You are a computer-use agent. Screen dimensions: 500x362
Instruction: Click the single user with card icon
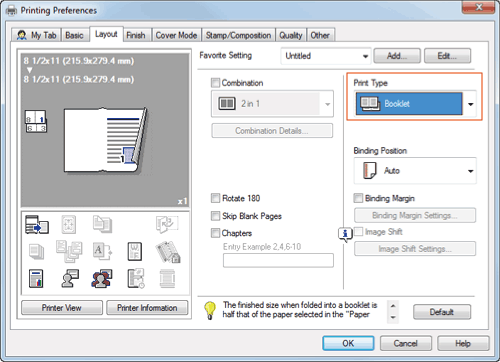[70, 278]
